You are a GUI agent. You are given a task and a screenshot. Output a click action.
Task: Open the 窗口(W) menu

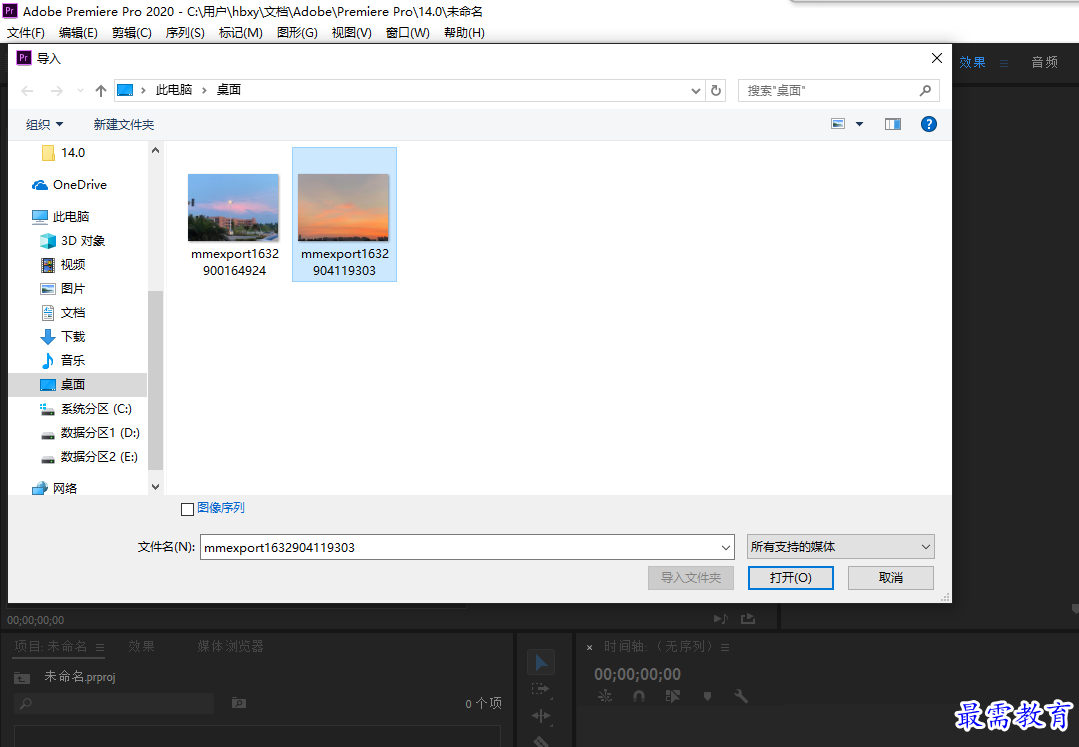pos(407,33)
